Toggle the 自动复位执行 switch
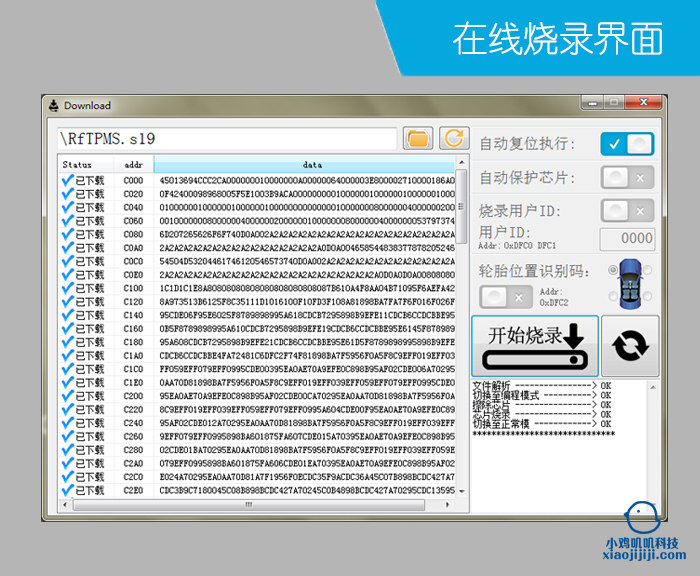This screenshot has width=700, height=576. pos(627,144)
